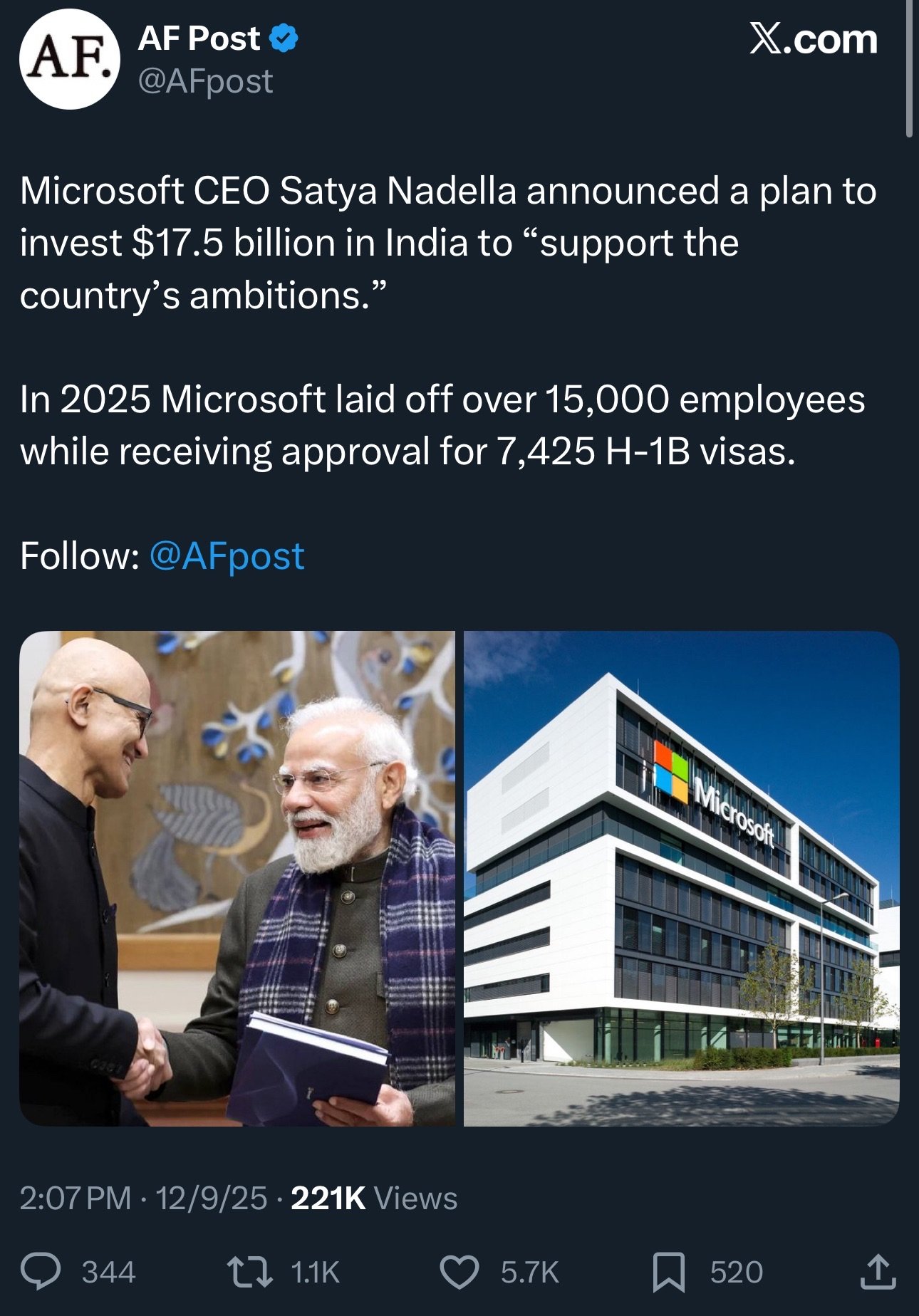
Task: Open the @AFpost mention link
Action: coord(227,556)
